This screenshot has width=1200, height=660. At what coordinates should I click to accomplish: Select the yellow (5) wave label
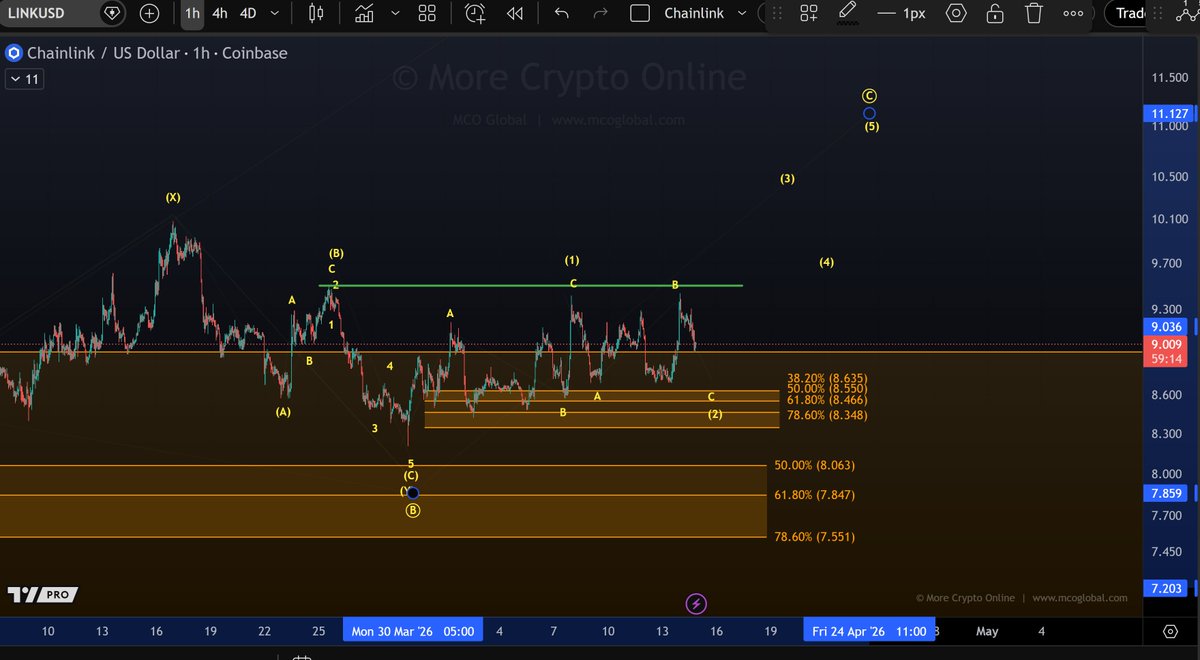(x=872, y=127)
